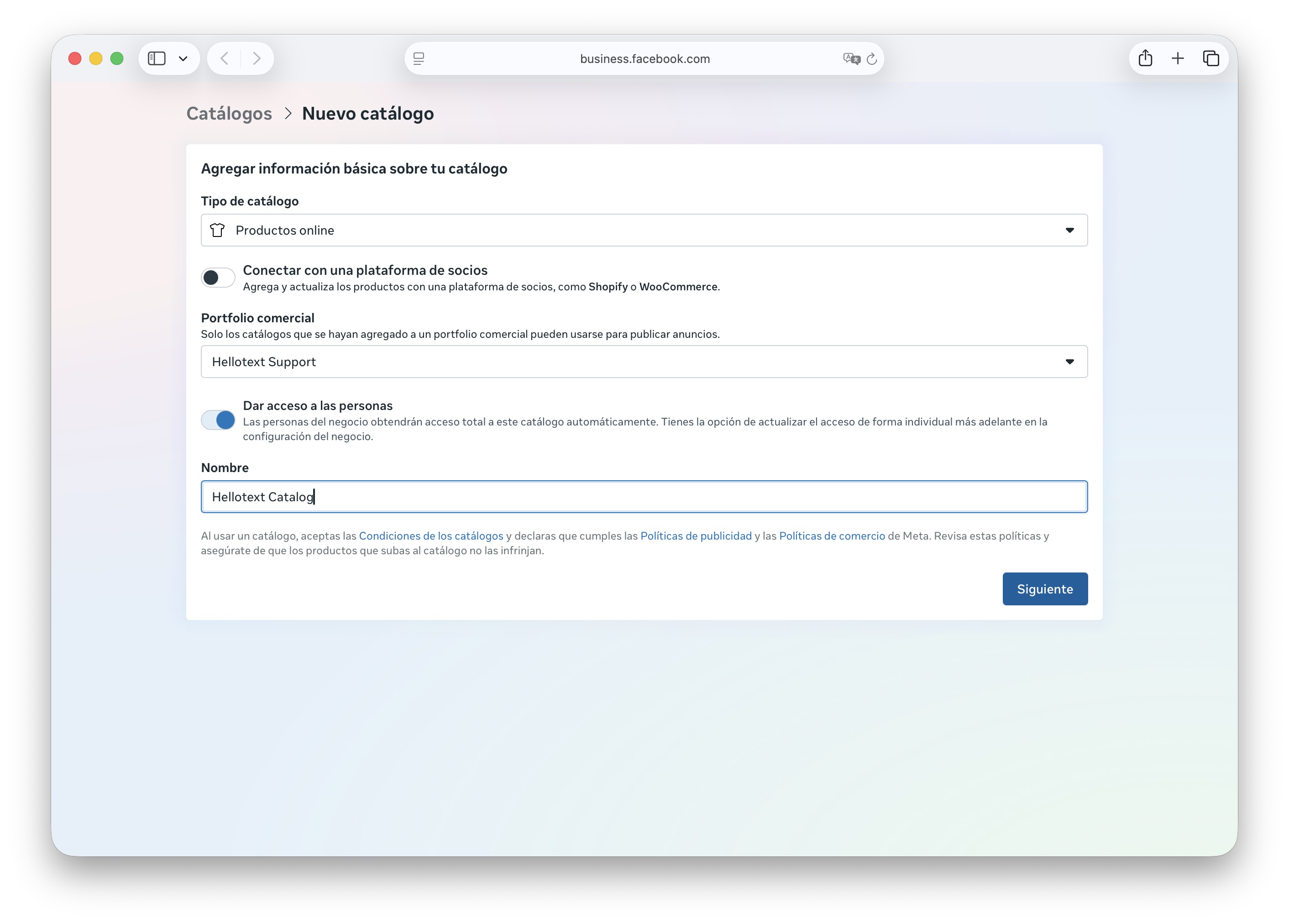Open the sidebar options chevron menu

pos(183,58)
